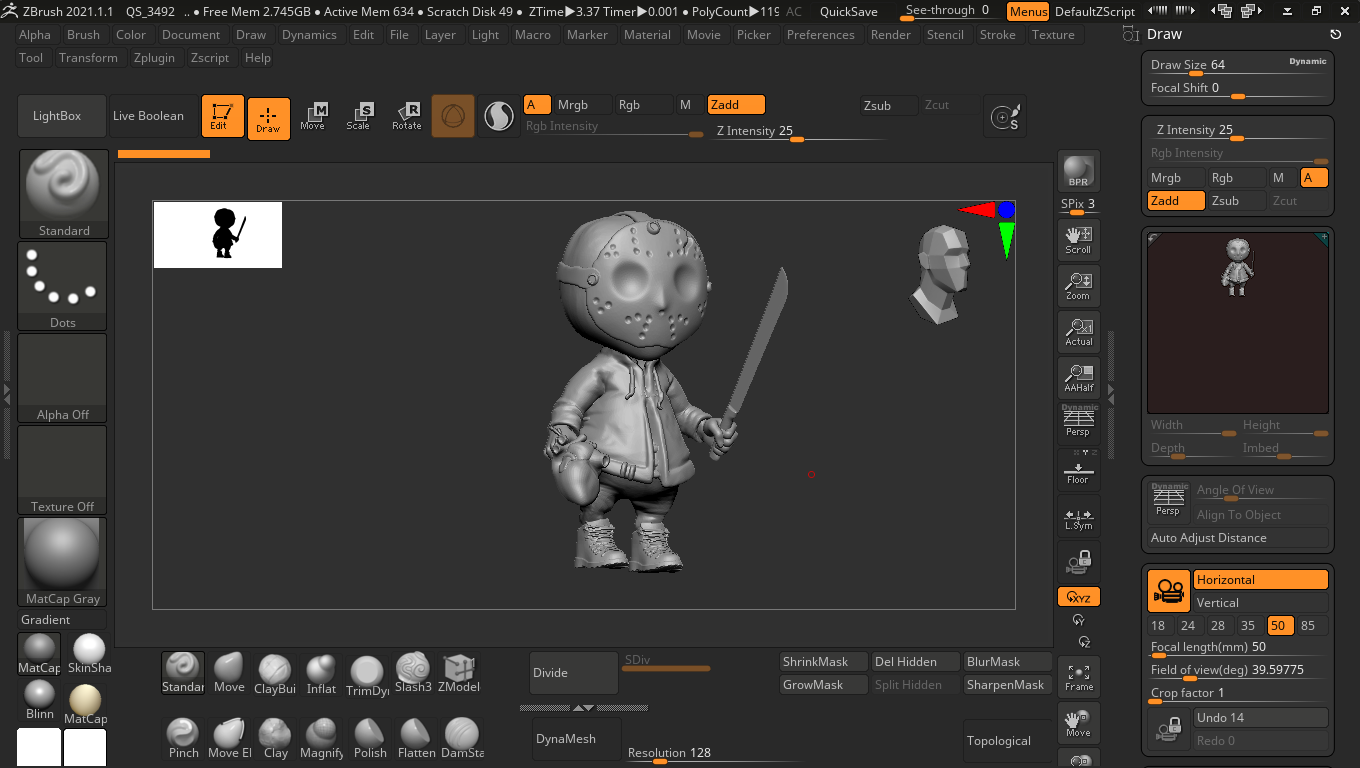Open the Zplugin menu
The height and width of the screenshot is (768, 1360).
pyautogui.click(x=154, y=57)
